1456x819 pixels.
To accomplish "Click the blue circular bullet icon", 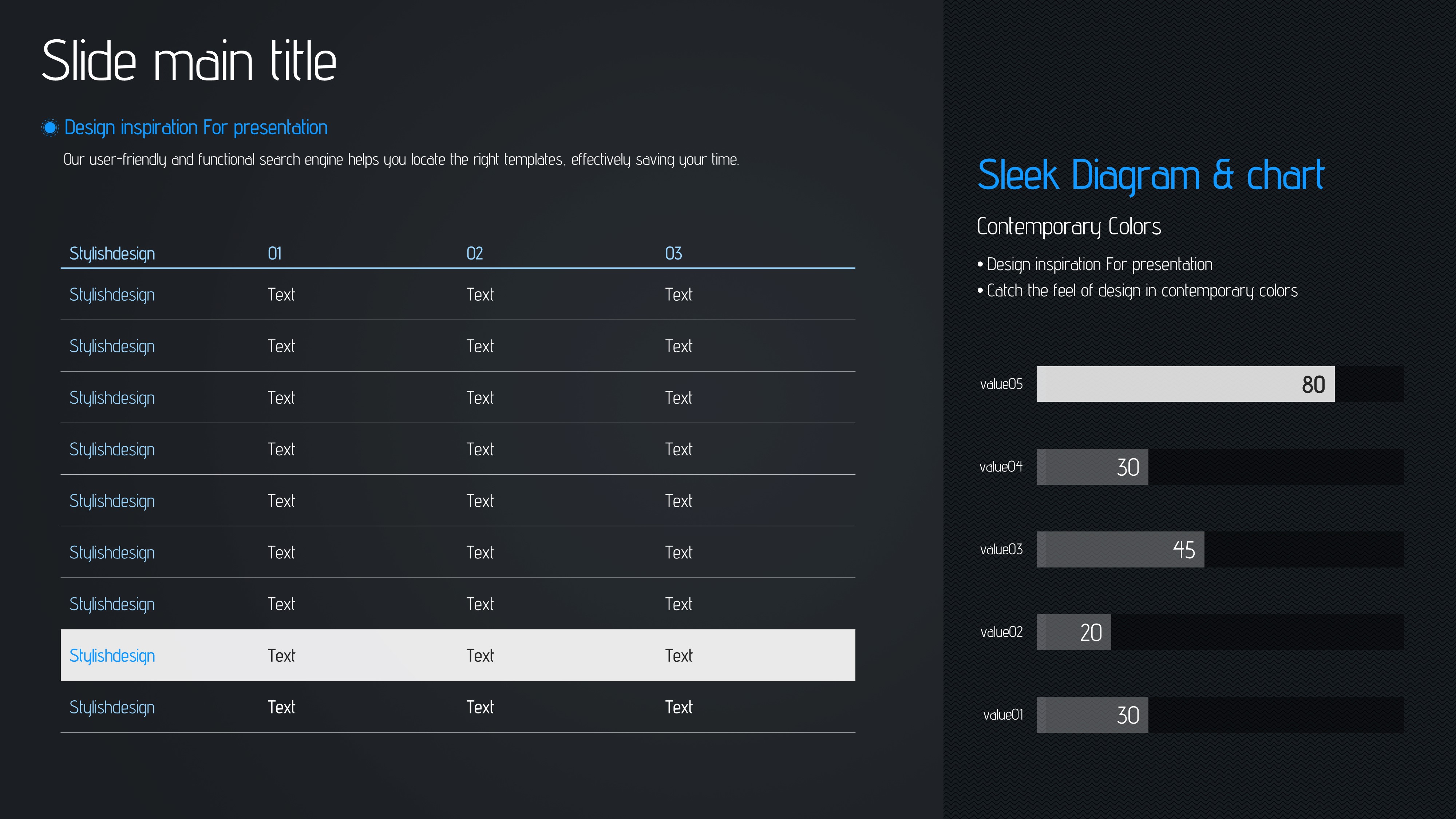I will coord(50,128).
